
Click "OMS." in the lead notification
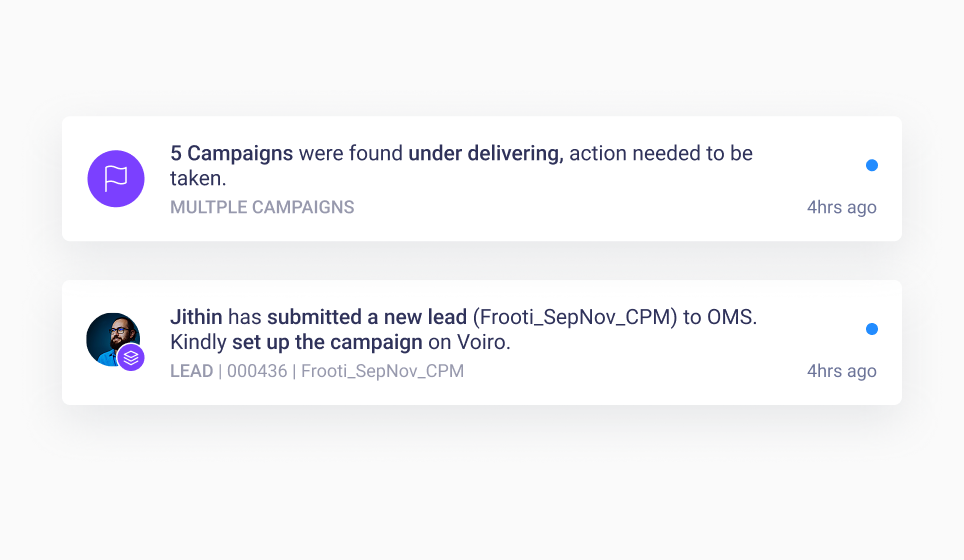click(732, 318)
